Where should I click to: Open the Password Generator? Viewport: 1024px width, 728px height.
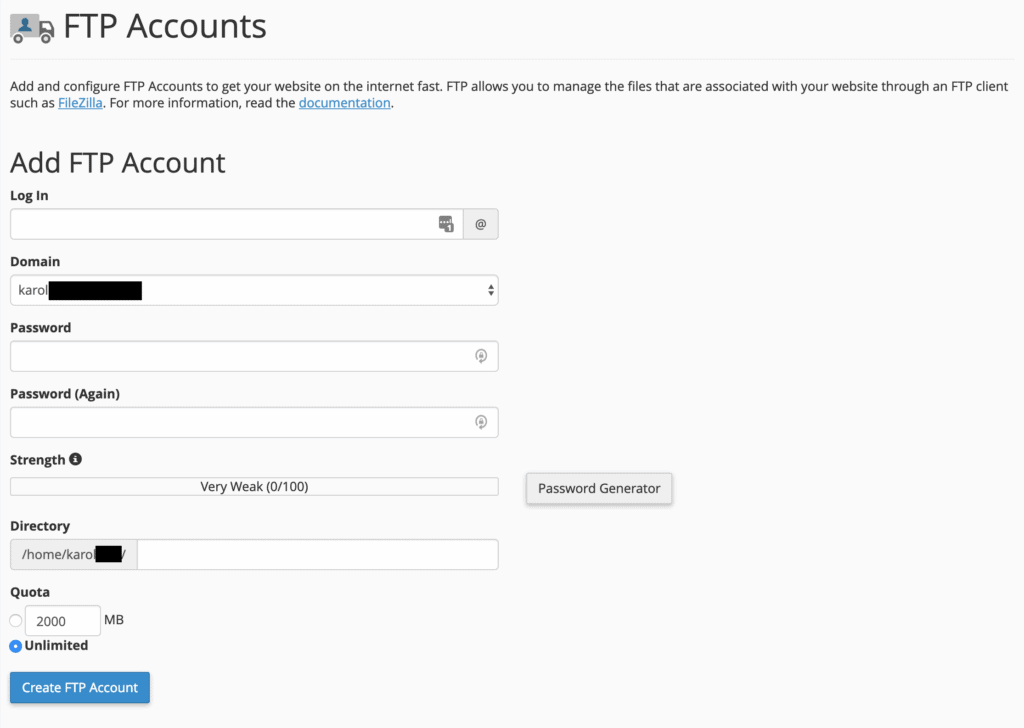(599, 489)
